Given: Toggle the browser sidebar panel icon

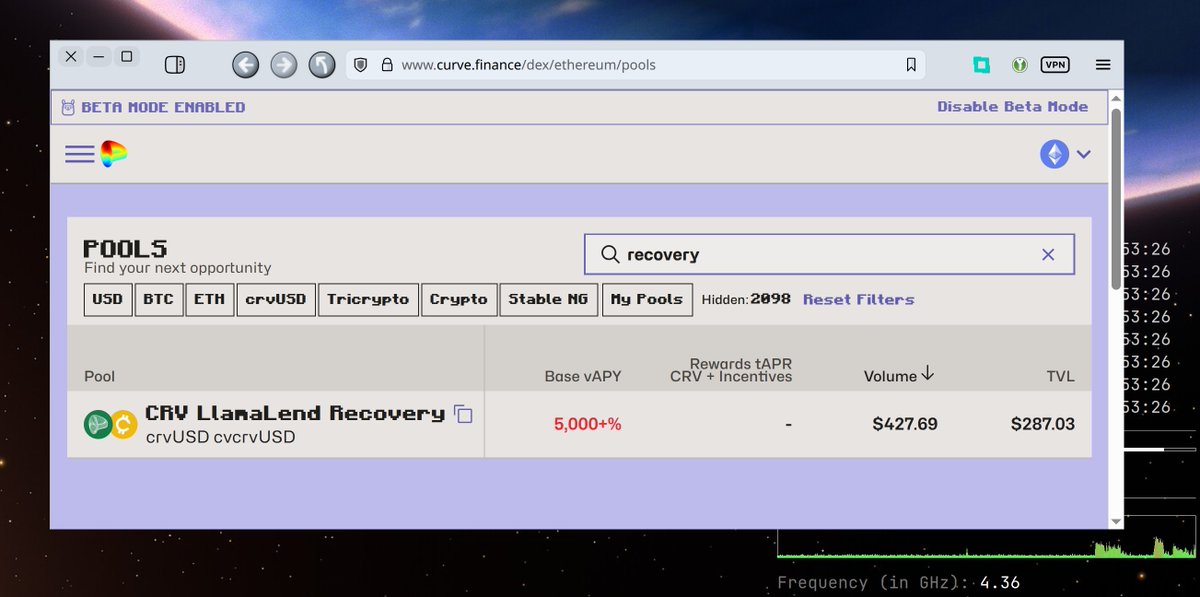Looking at the screenshot, I should point(174,65).
